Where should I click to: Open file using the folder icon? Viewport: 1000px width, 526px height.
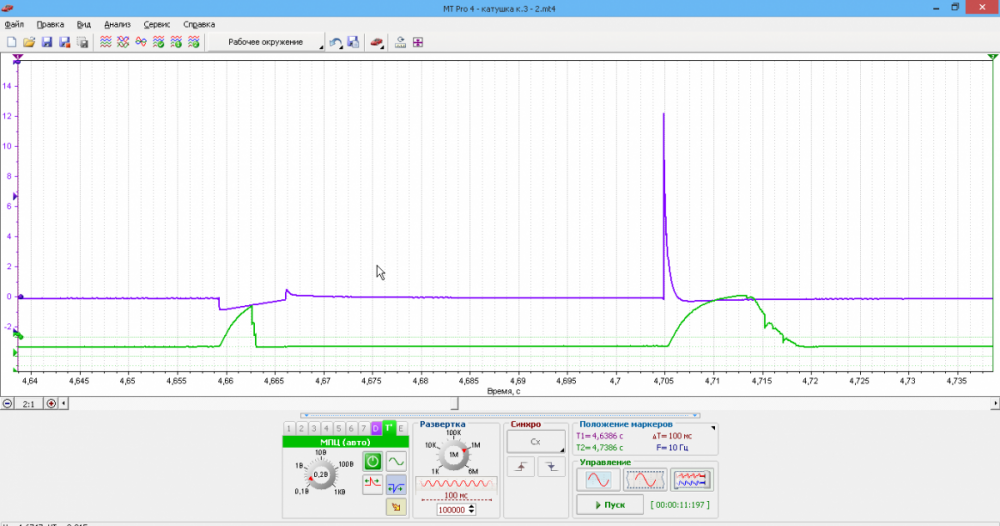pos(28,42)
